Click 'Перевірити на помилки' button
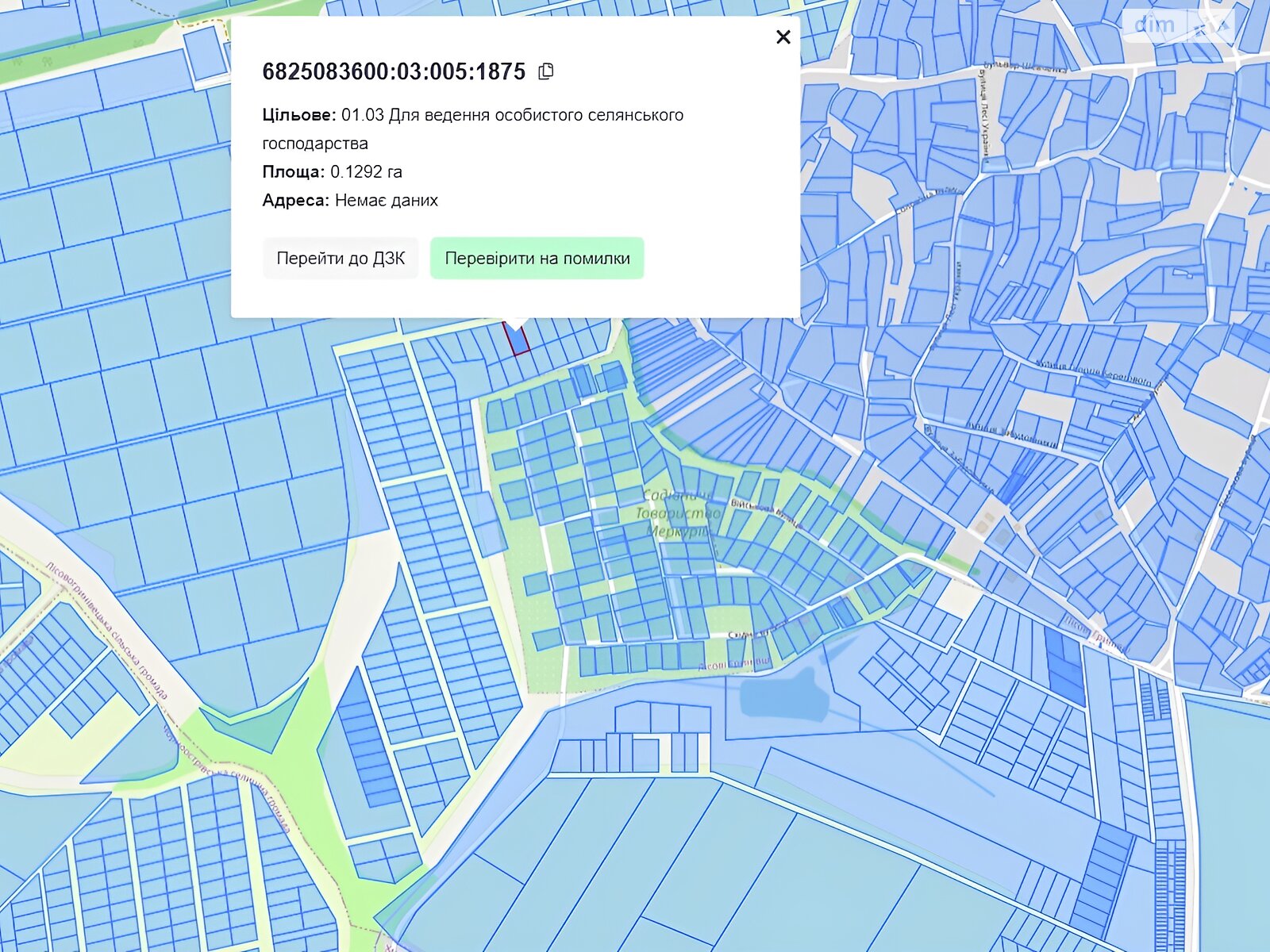Screen dimensions: 1270x952 (x=537, y=258)
